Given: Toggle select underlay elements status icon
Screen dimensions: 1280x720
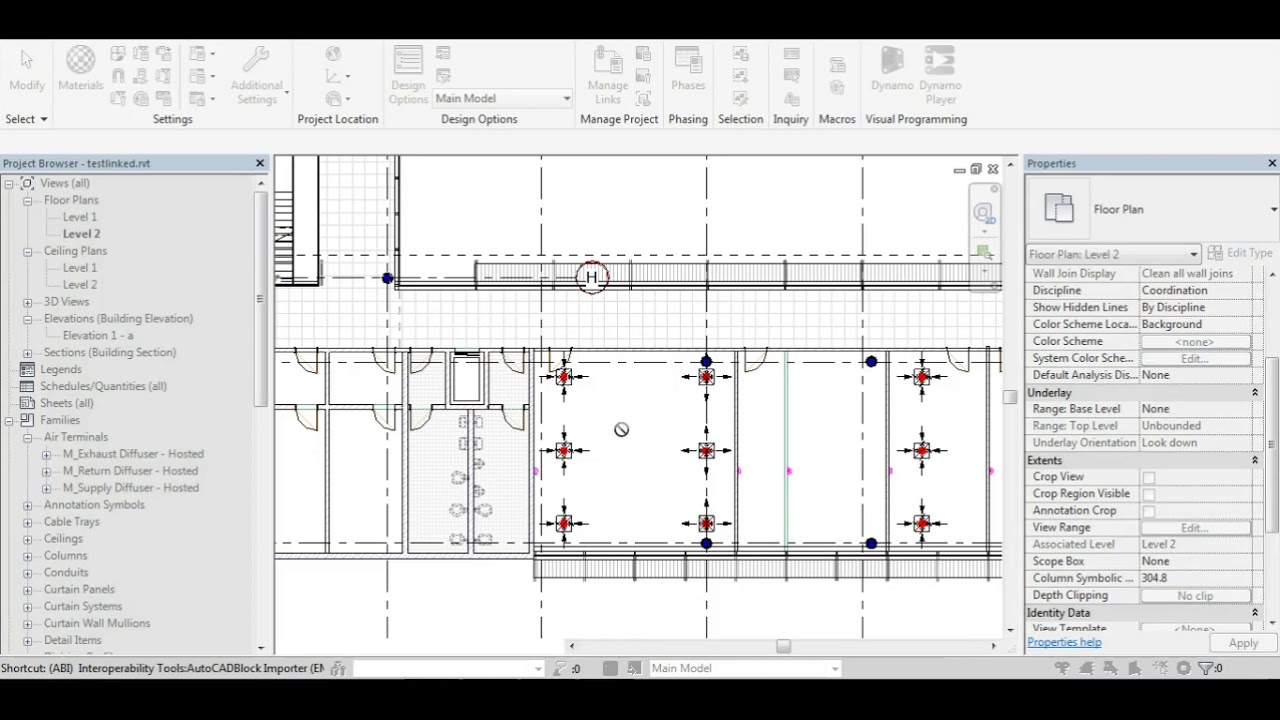Looking at the screenshot, I should coord(1087,668).
